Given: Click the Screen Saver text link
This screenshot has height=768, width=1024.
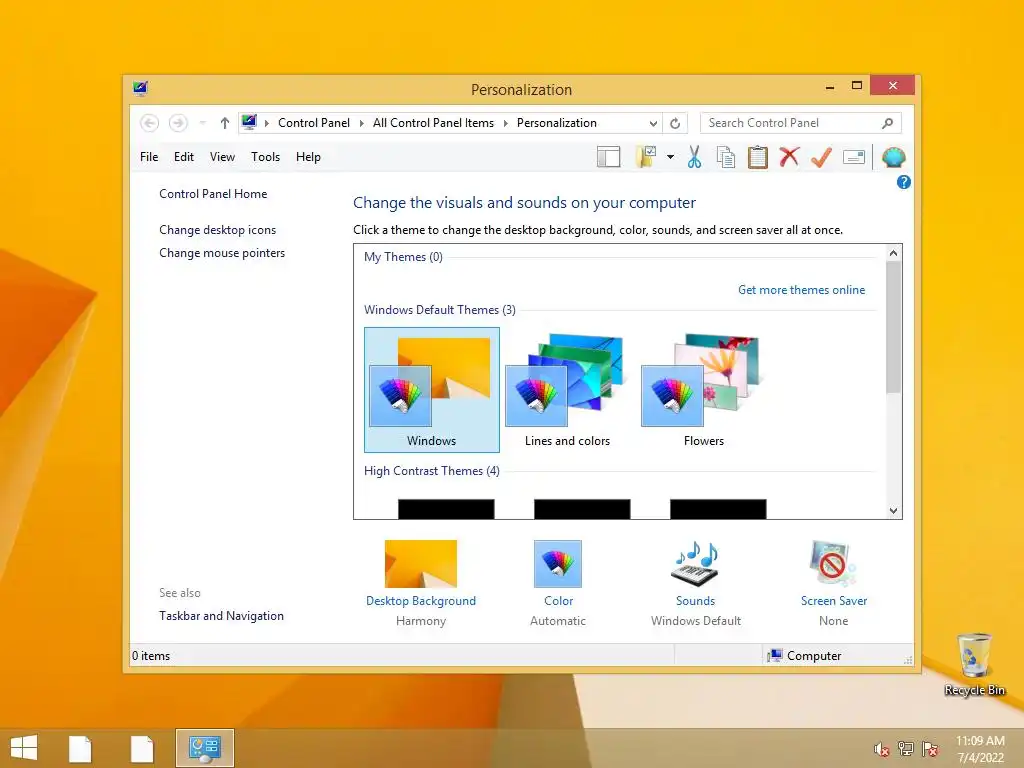Looking at the screenshot, I should [x=834, y=601].
